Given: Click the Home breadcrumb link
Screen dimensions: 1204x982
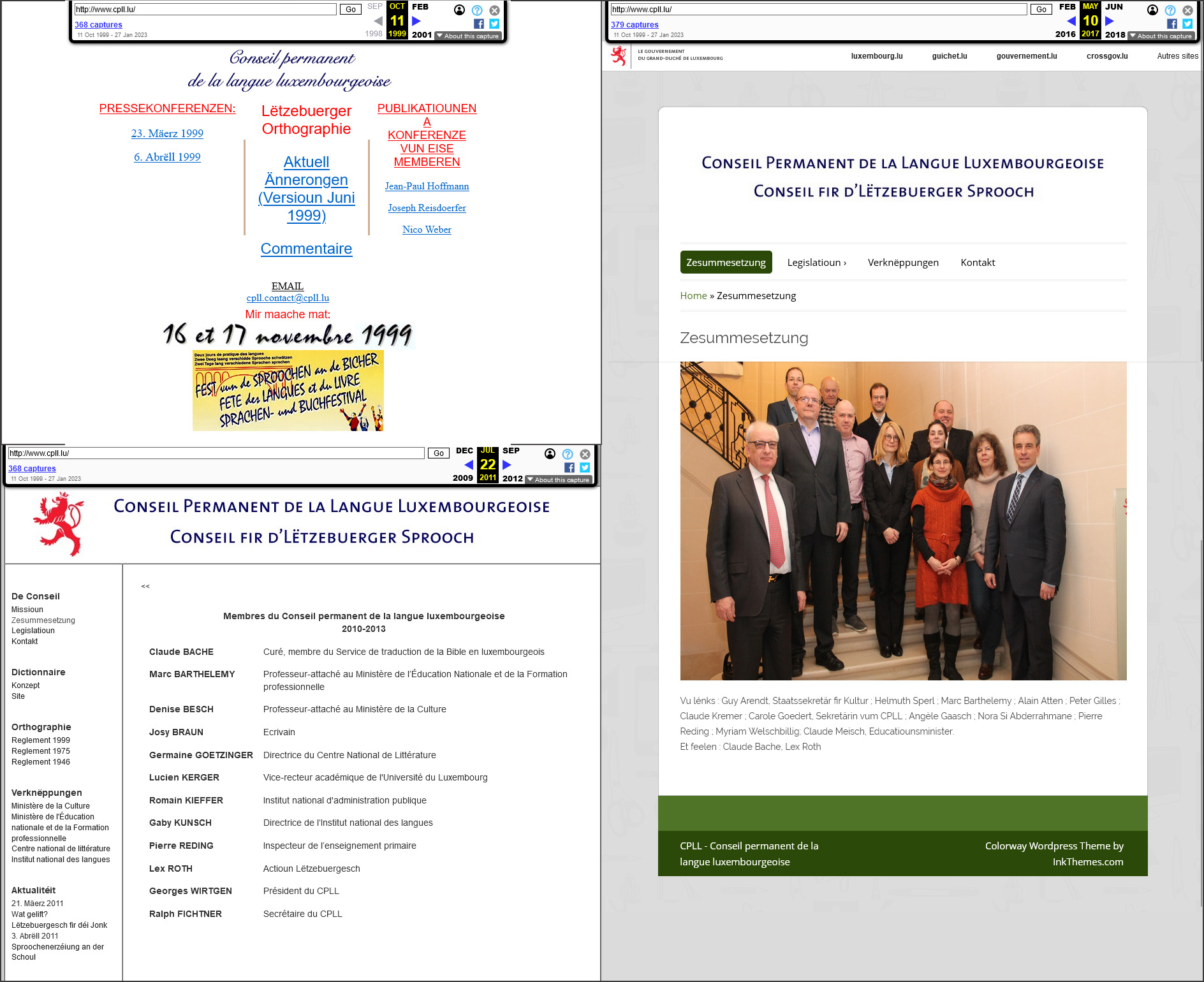Looking at the screenshot, I should point(693,296).
